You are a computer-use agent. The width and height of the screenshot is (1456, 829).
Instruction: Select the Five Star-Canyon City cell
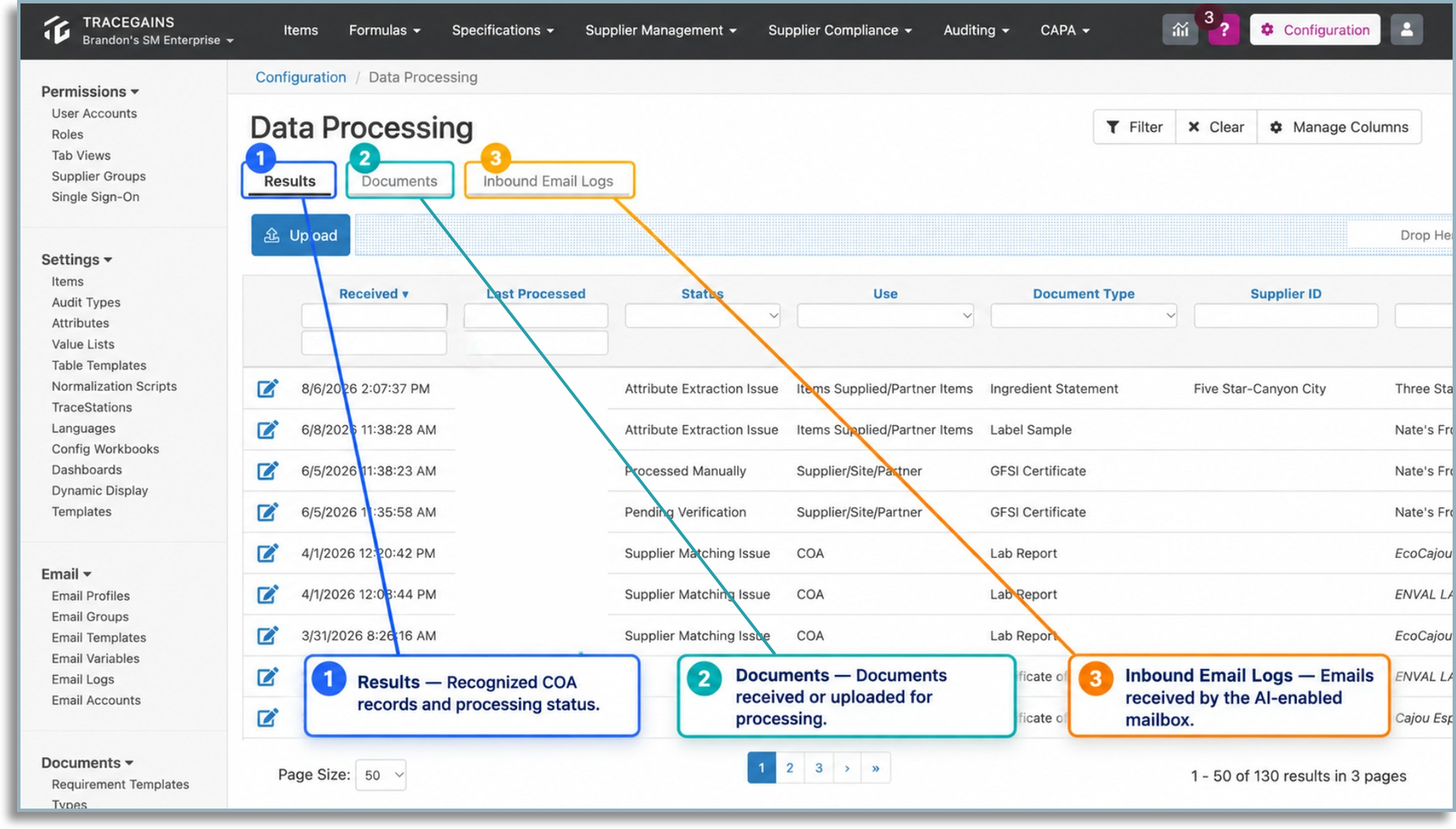(x=1260, y=389)
